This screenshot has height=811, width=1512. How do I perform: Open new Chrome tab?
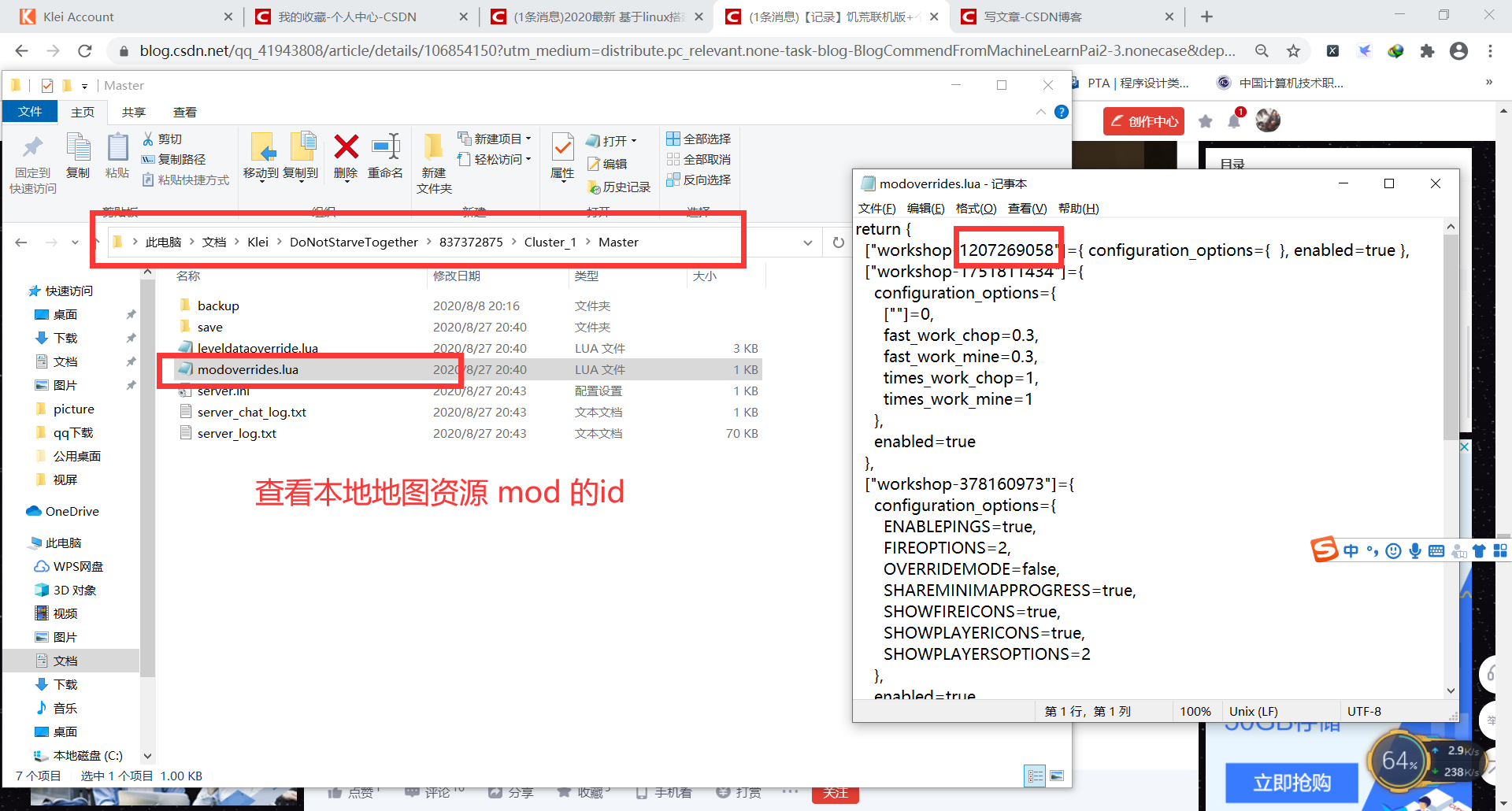pos(1206,17)
